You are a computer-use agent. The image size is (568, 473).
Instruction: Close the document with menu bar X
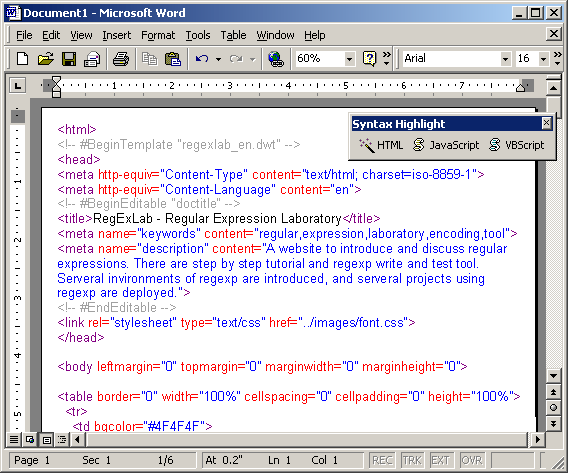click(x=554, y=34)
